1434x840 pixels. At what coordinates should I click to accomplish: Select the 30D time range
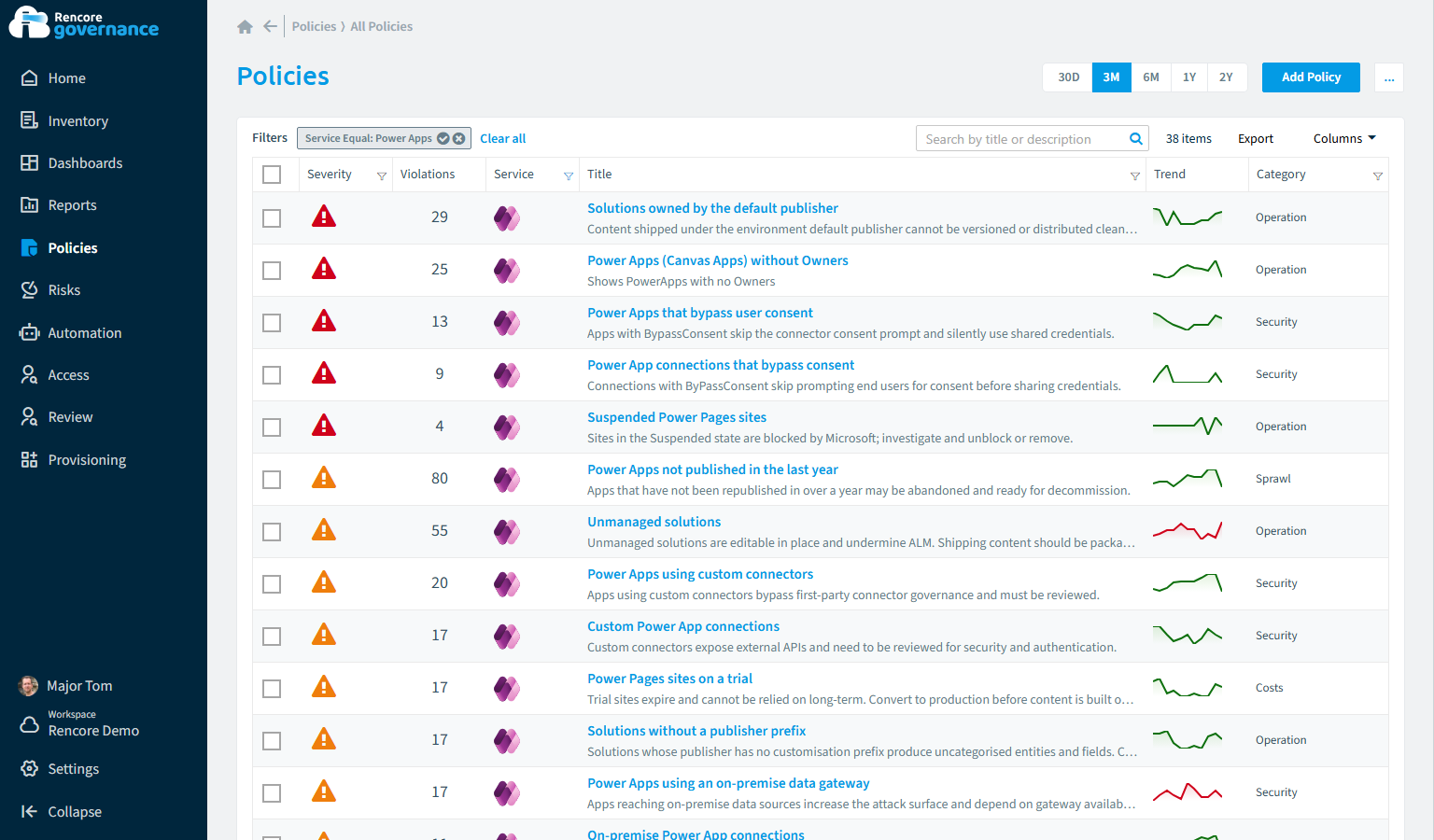[x=1068, y=77]
